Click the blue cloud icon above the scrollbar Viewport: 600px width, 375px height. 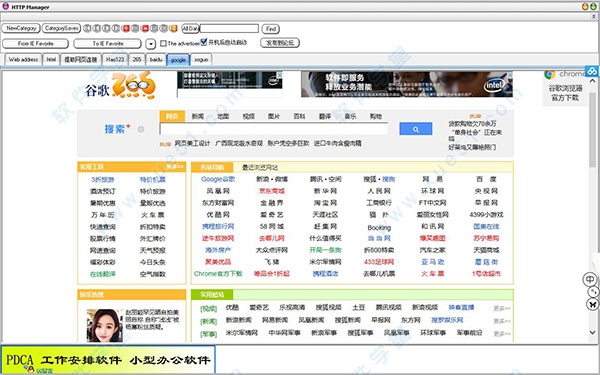coord(592,71)
